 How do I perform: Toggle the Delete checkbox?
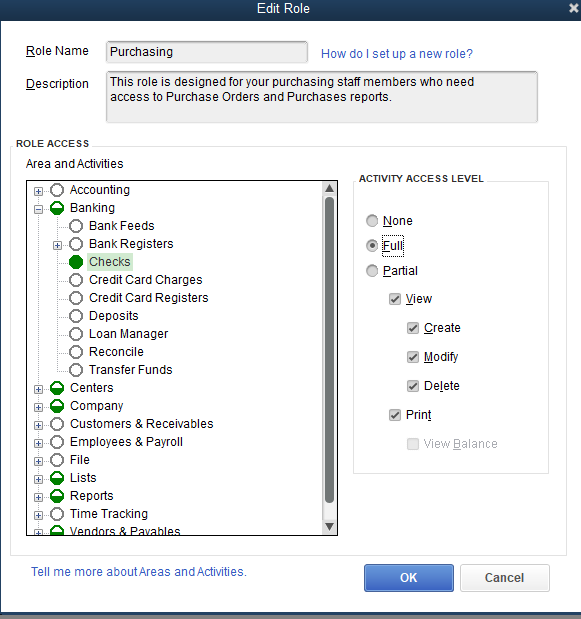(x=413, y=386)
